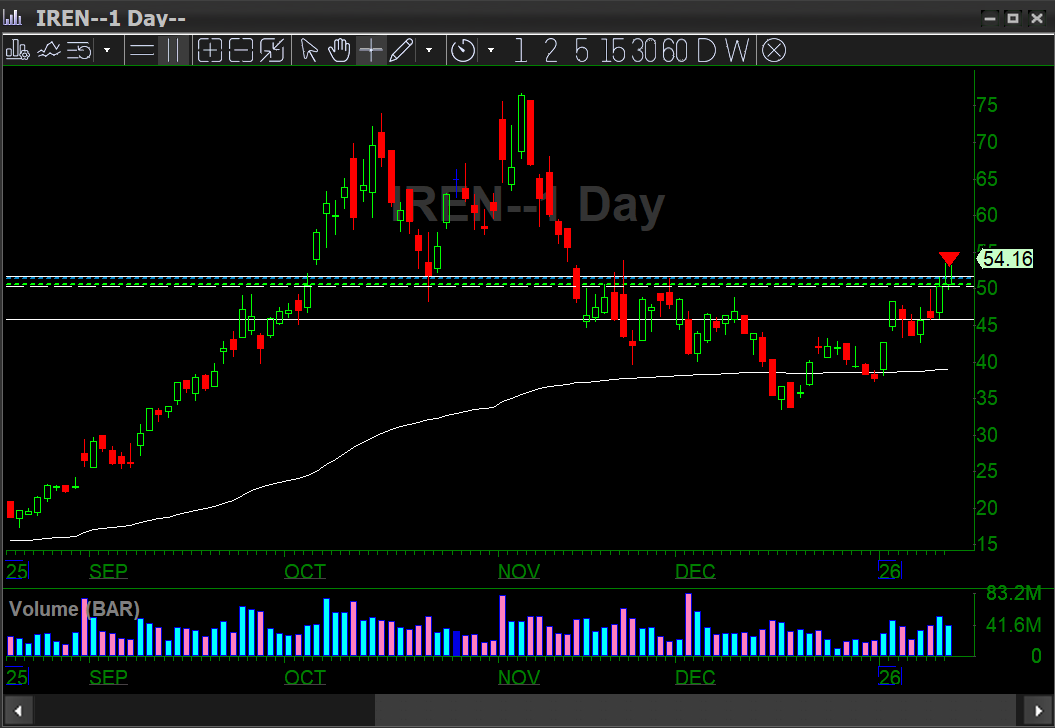
Task: Click the 40 price scale label
Action: pyautogui.click(x=987, y=361)
